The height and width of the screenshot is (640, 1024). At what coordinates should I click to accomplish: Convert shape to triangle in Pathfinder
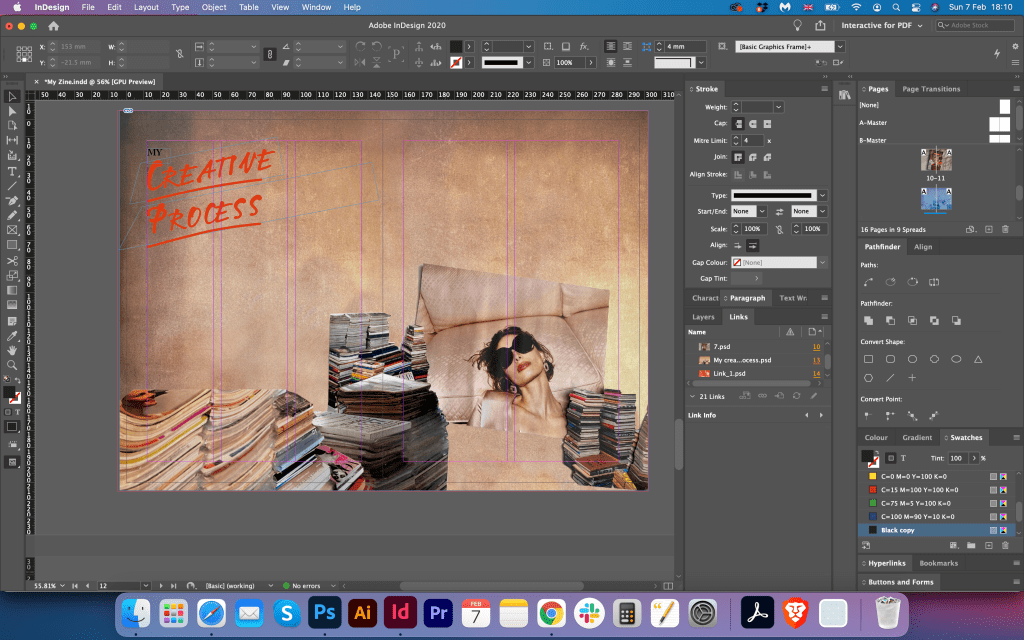click(977, 359)
